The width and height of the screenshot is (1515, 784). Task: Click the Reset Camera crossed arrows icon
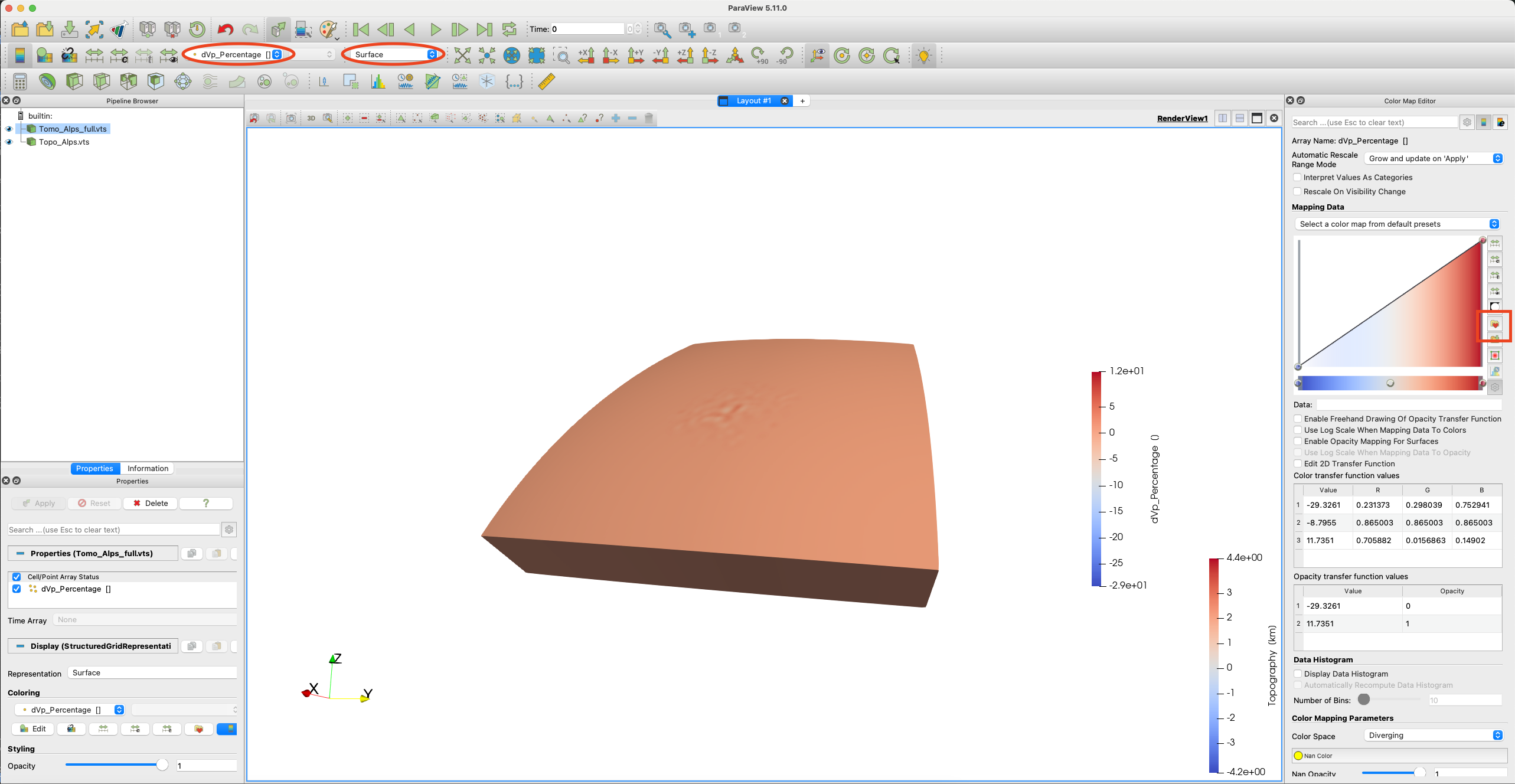(x=462, y=55)
